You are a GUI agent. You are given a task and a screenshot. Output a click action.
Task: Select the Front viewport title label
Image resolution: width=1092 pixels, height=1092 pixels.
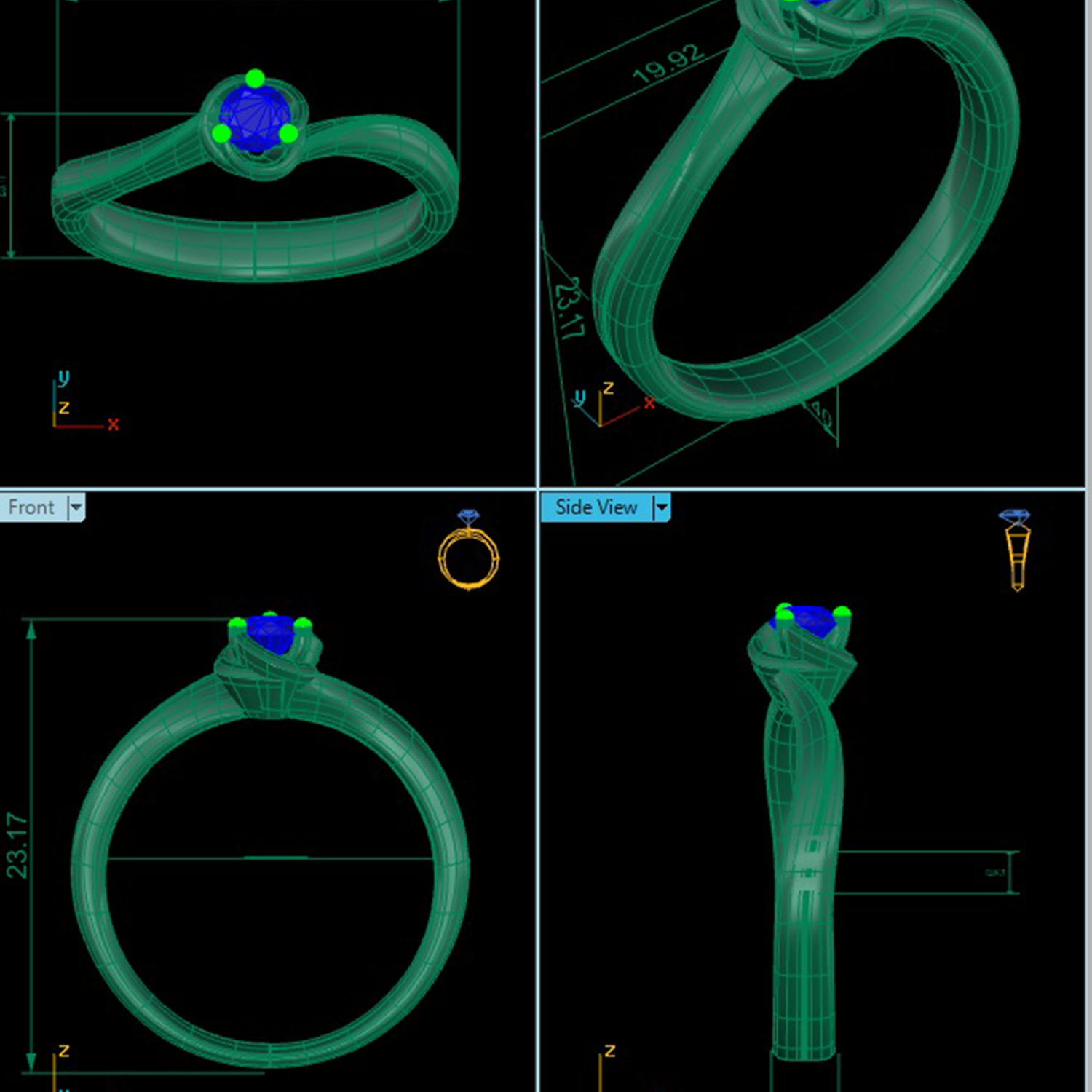pyautogui.click(x=32, y=507)
